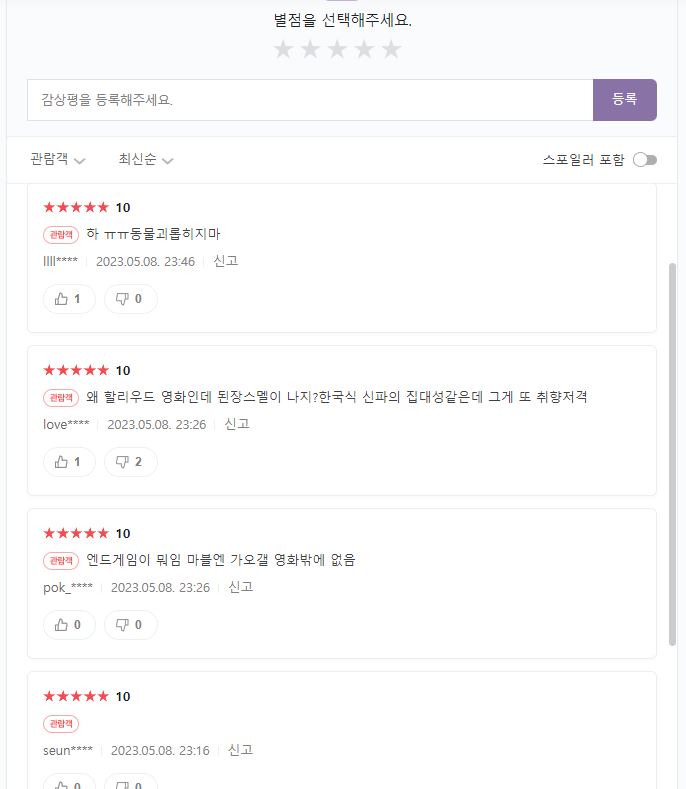The width and height of the screenshot is (686, 789).
Task: Select the fifth rating star
Action: click(x=391, y=49)
